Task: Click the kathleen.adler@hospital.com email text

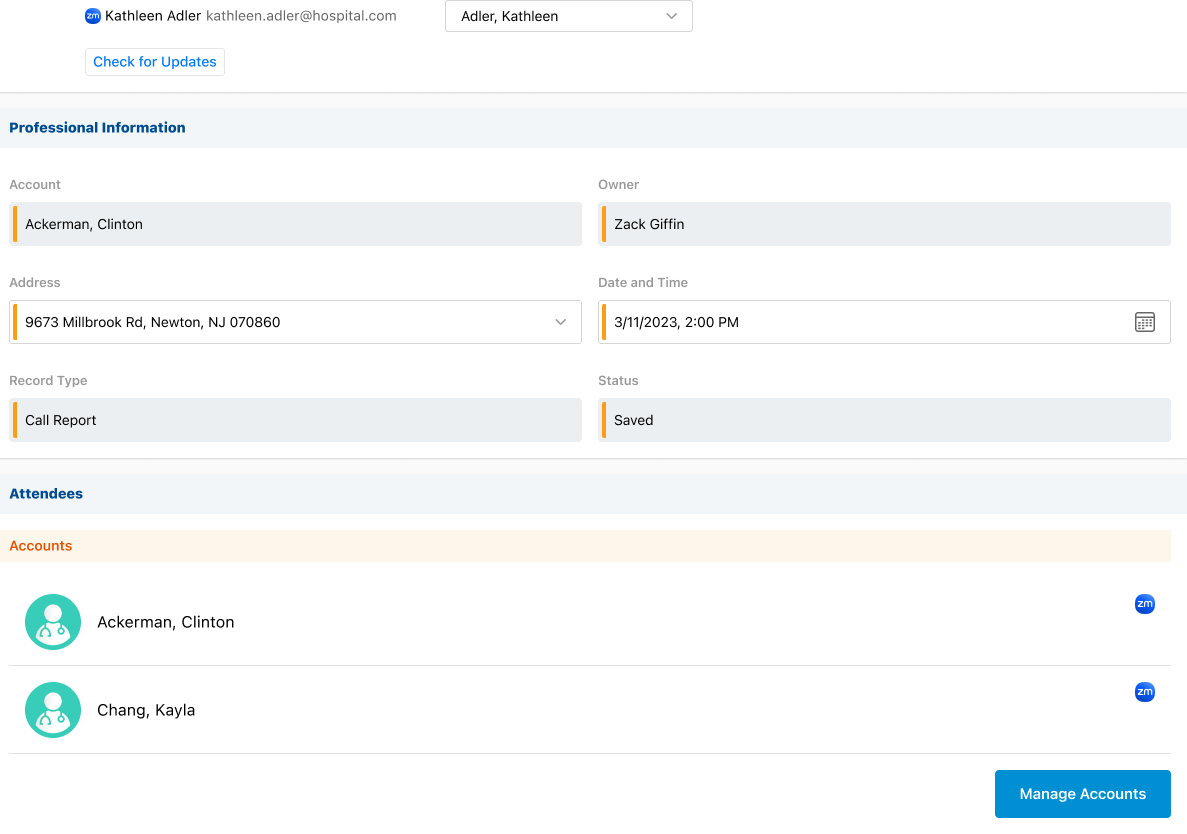Action: point(301,16)
